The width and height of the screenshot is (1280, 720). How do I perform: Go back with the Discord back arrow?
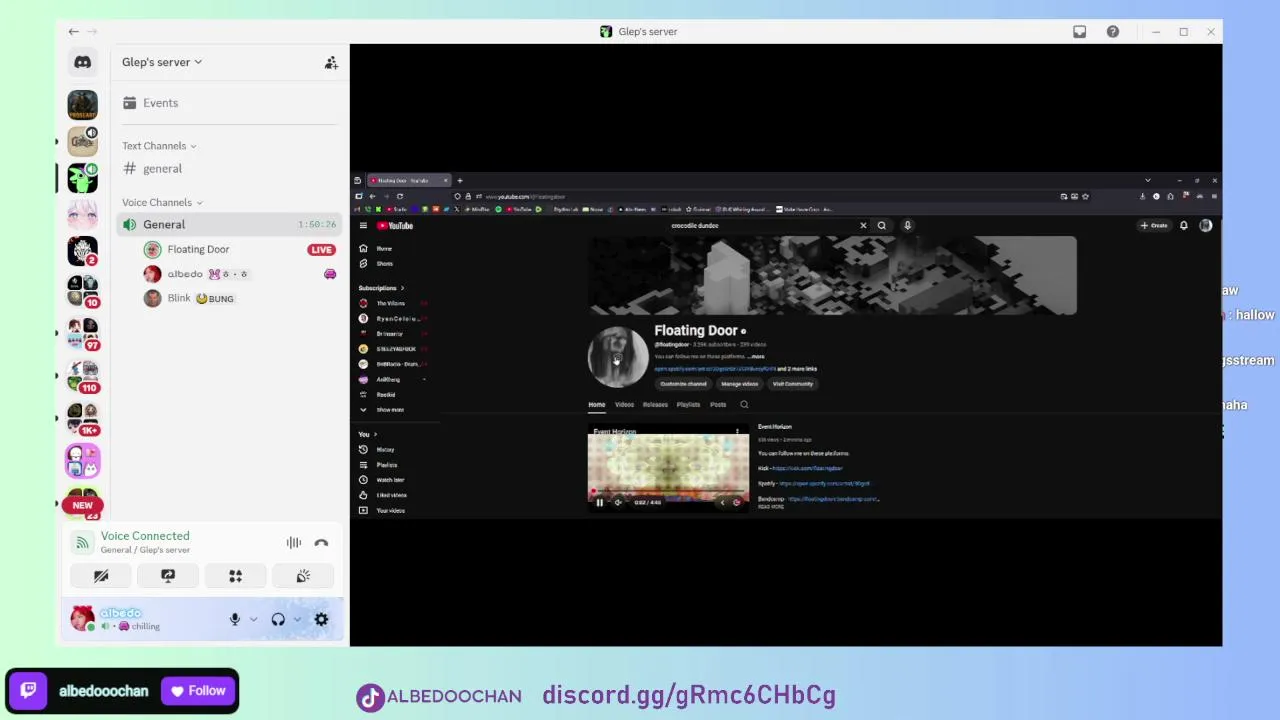[x=73, y=32]
